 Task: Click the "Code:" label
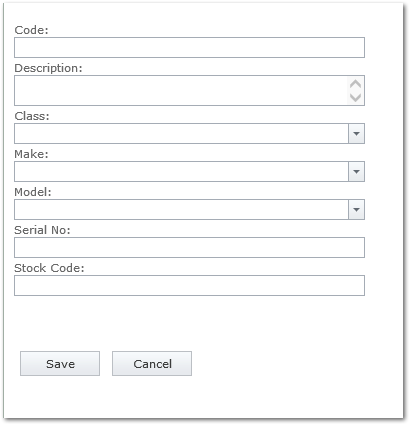[31, 30]
